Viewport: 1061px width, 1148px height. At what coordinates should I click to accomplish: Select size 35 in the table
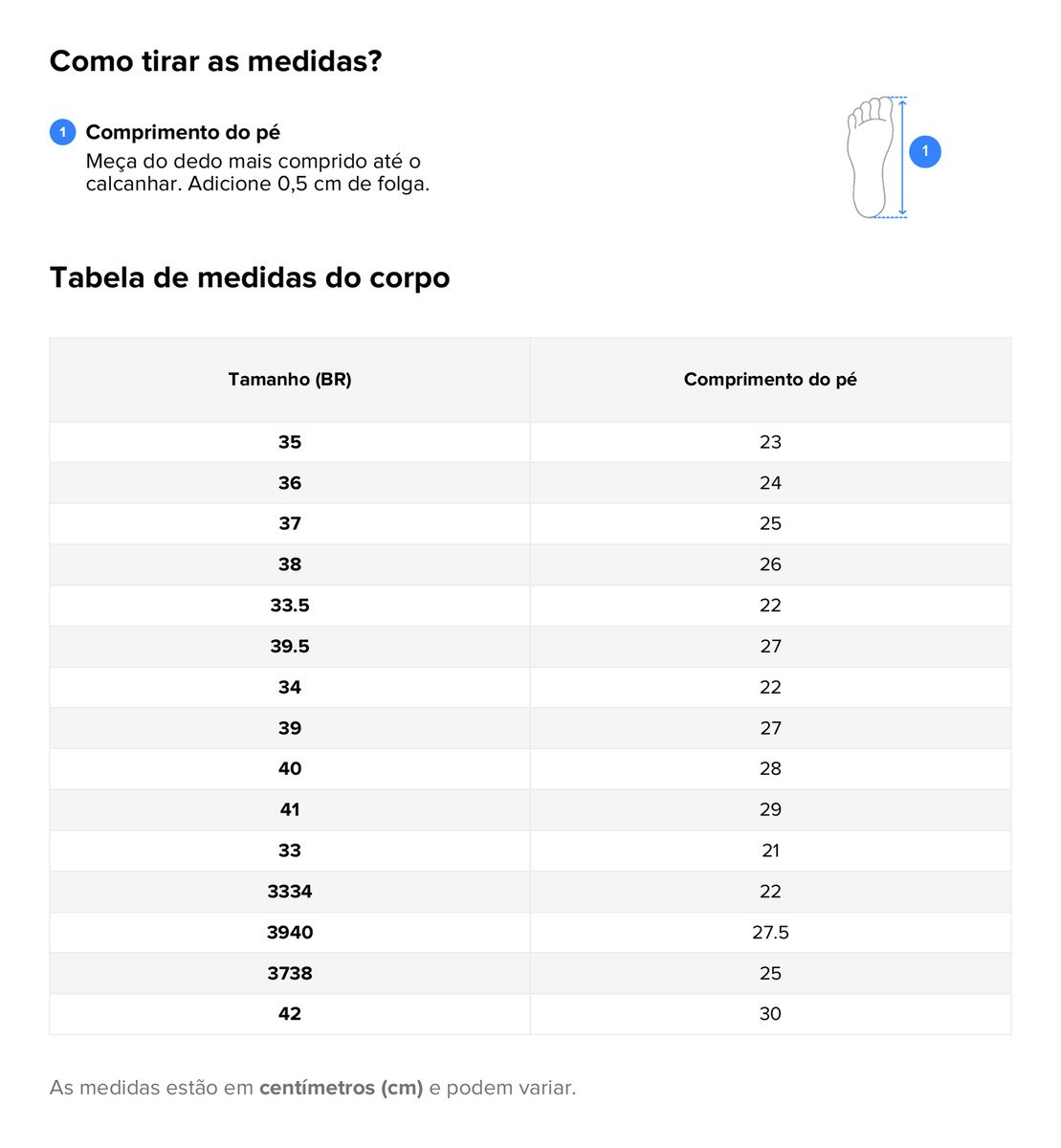click(290, 442)
